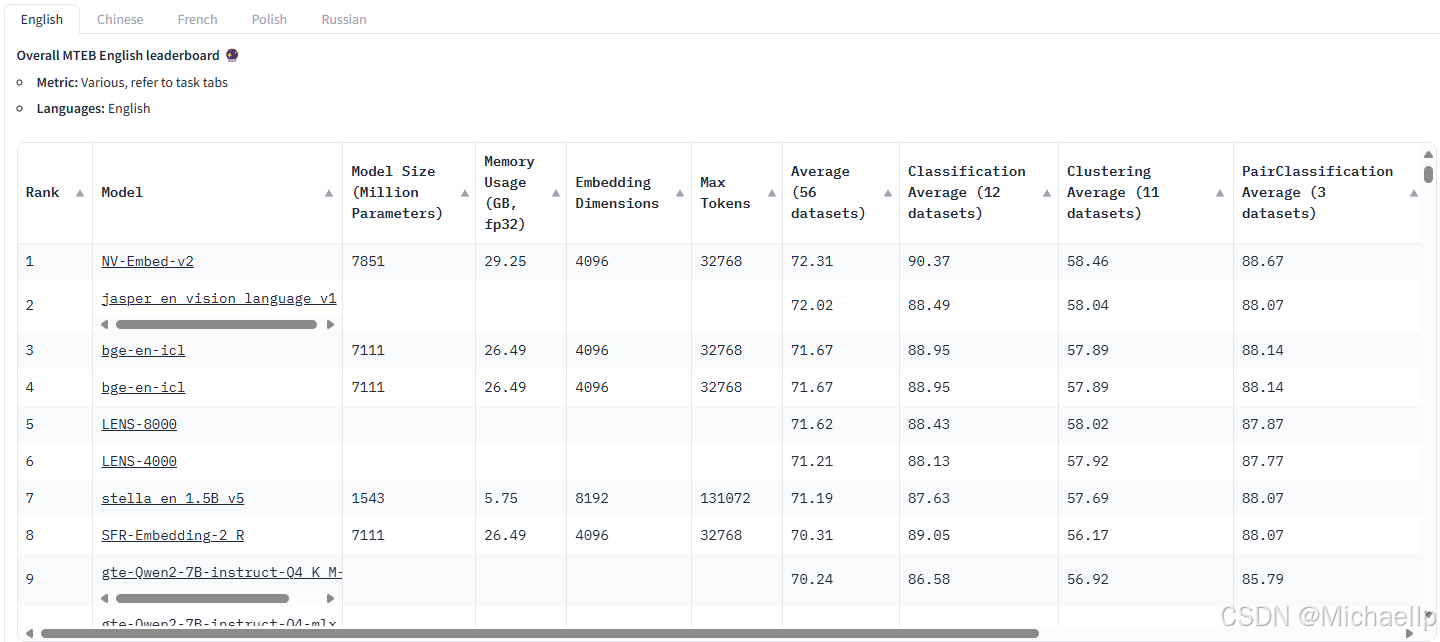Sort by Max Tokens column arrow
Image resolution: width=1440 pixels, height=642 pixels.
coord(771,193)
